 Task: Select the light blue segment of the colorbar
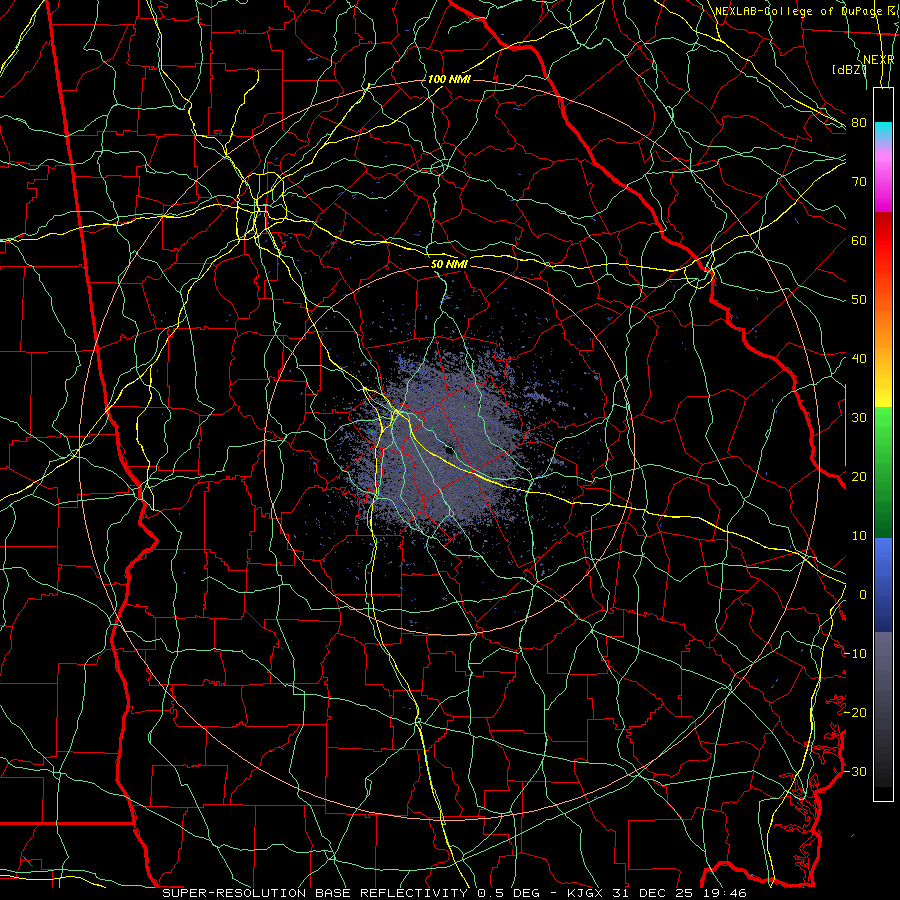[883, 557]
